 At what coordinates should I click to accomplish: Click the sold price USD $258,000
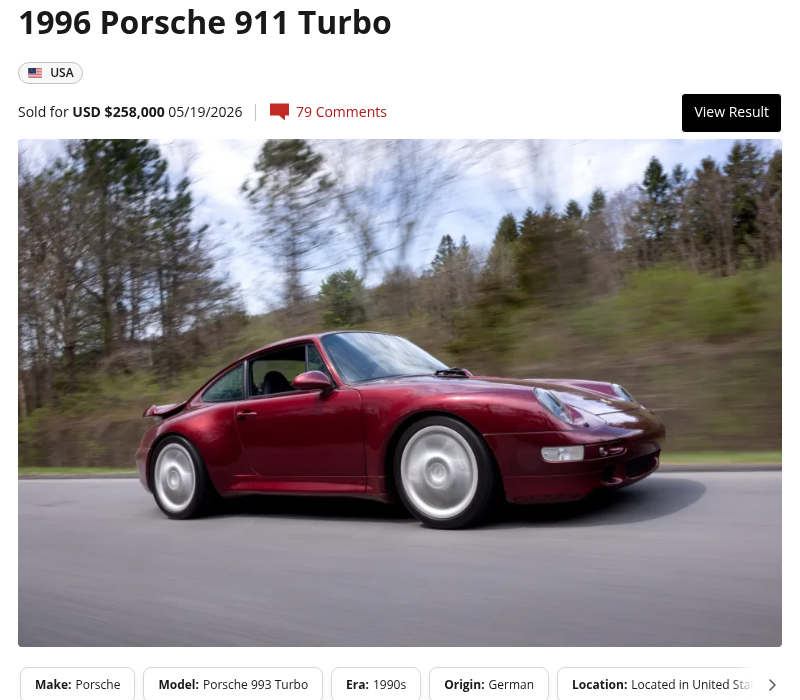point(118,112)
